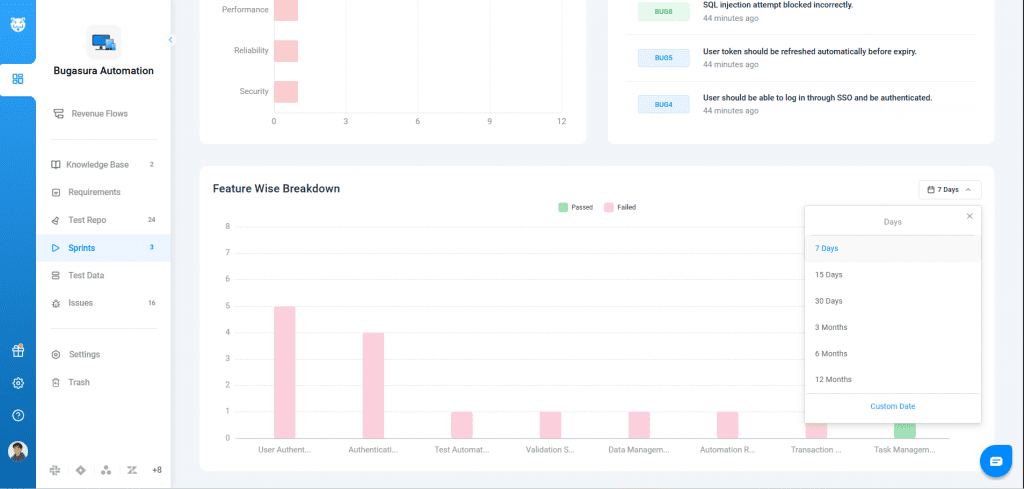Choose the 3 Months option

click(x=830, y=327)
